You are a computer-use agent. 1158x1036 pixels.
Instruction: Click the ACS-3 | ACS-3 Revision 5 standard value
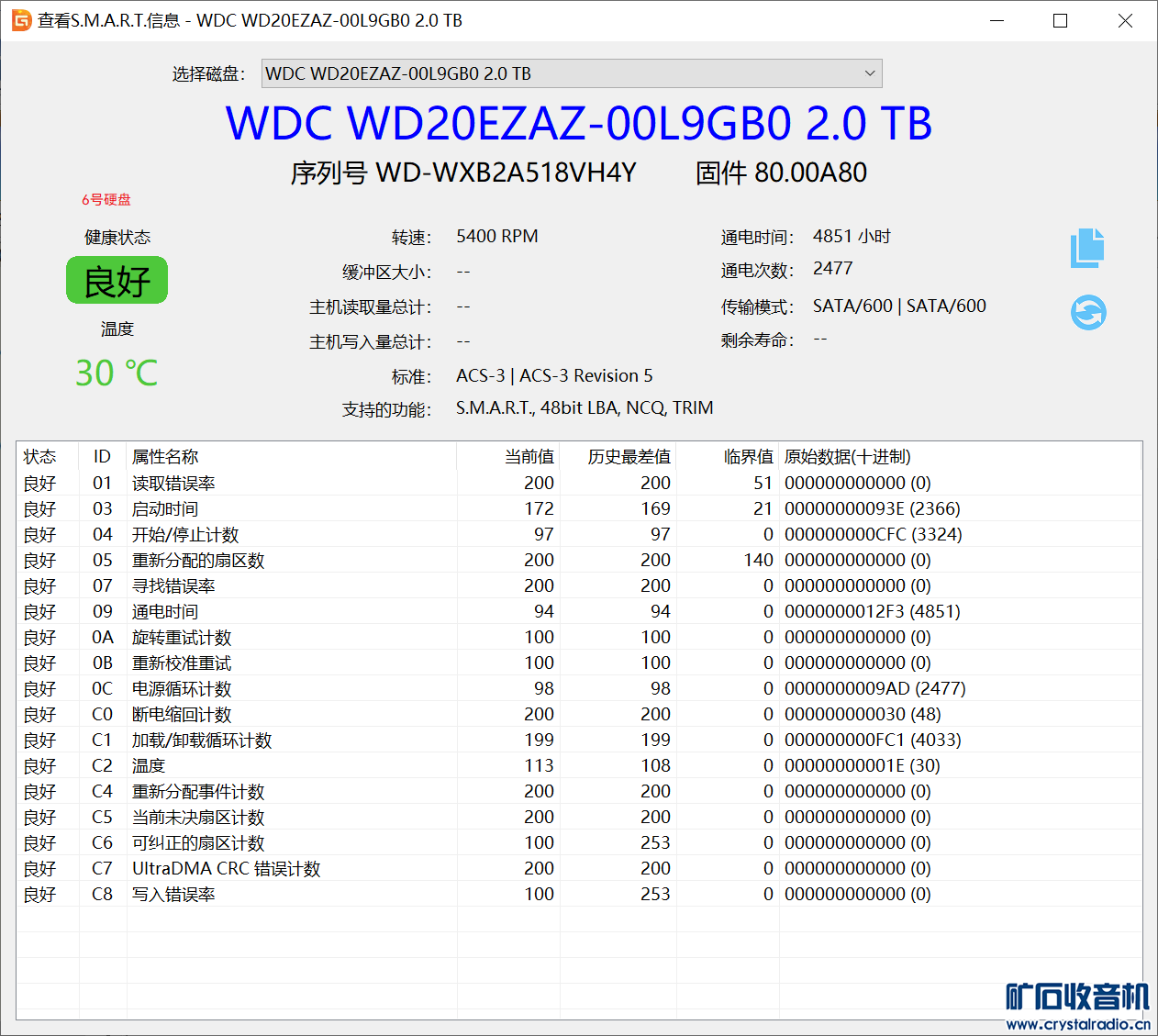click(x=554, y=375)
